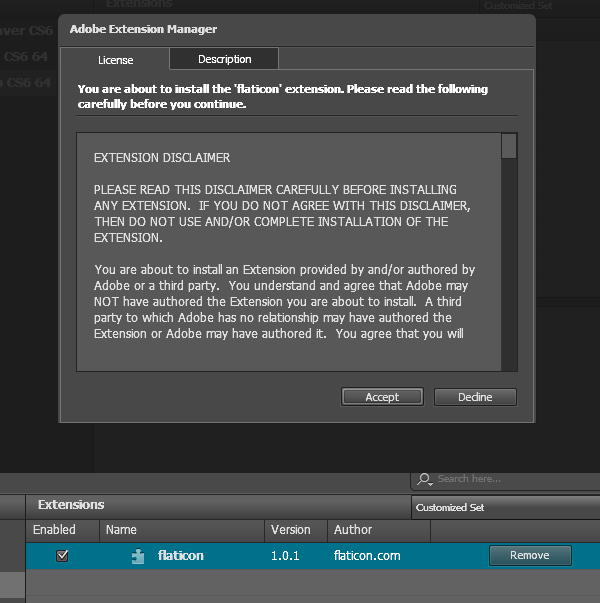Select the flaticon name in the list
The image size is (600, 603).
pos(180,556)
